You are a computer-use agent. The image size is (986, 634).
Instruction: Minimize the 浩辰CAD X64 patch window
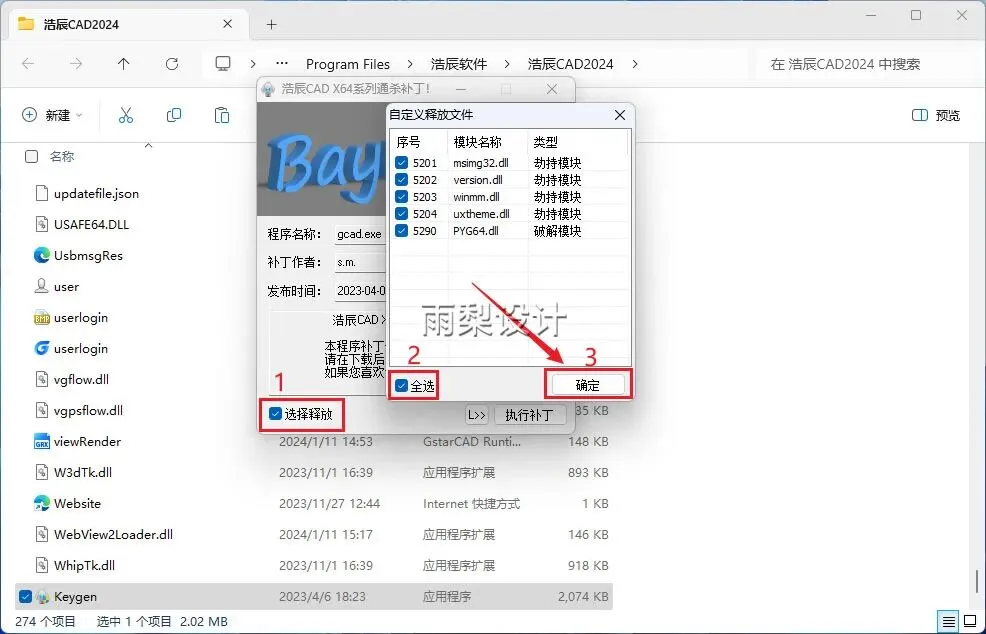pyautogui.click(x=460, y=89)
